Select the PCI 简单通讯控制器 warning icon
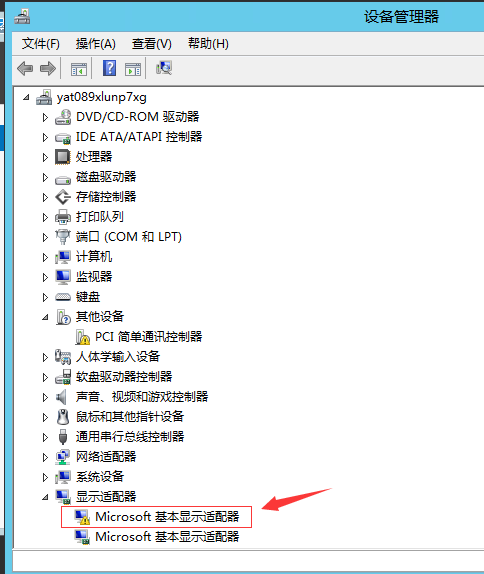484x574 pixels. [x=83, y=337]
